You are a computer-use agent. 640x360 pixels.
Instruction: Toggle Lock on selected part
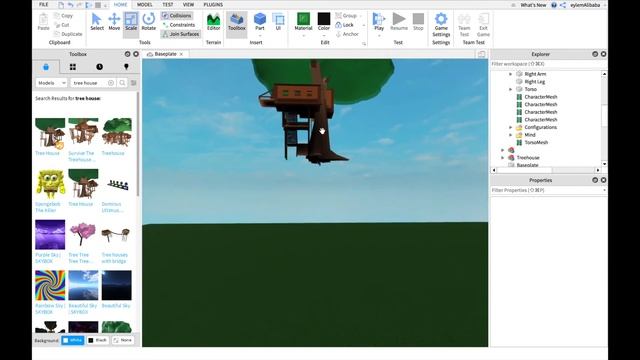[344, 25]
